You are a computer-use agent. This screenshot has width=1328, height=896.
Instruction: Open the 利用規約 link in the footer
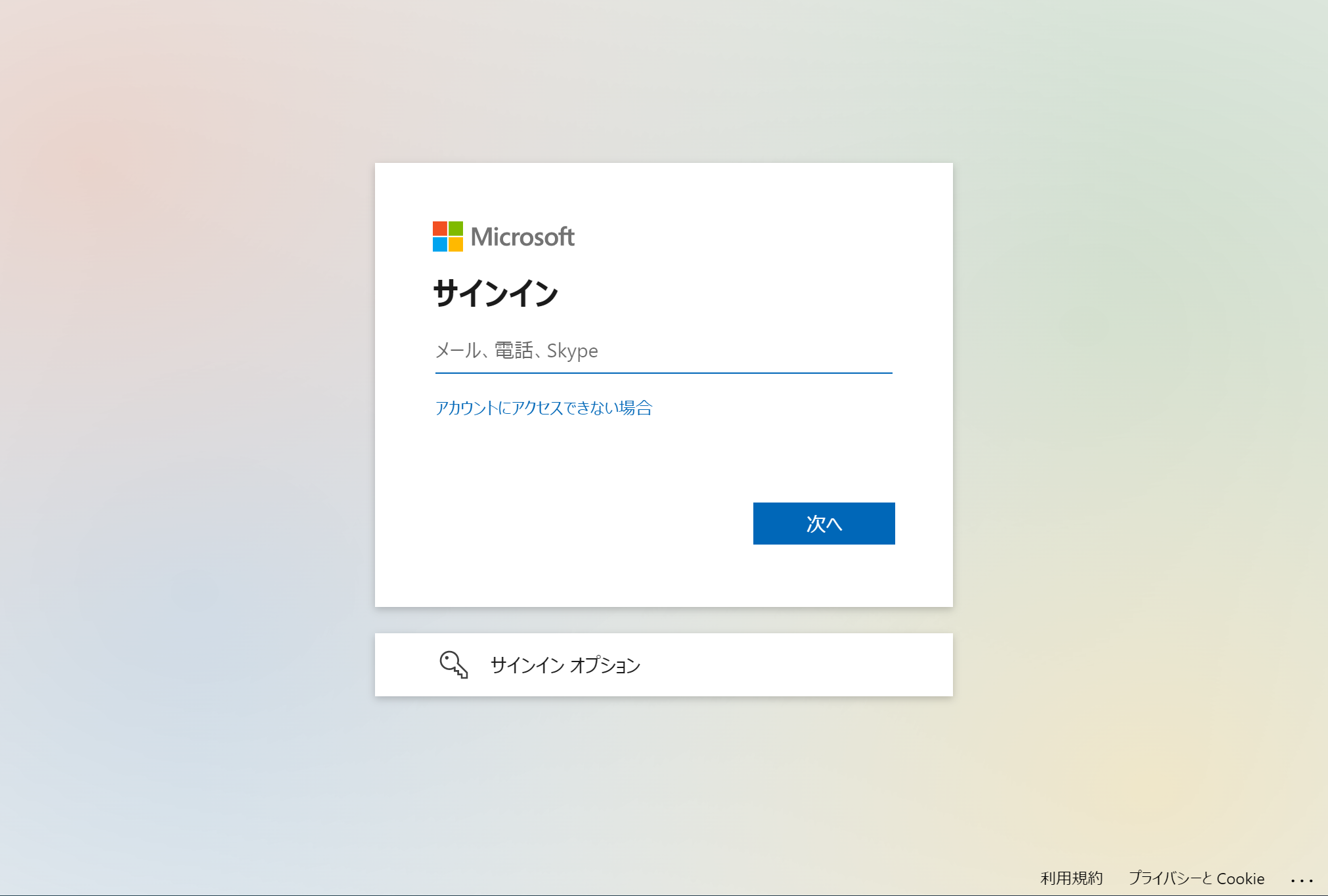[1072, 878]
